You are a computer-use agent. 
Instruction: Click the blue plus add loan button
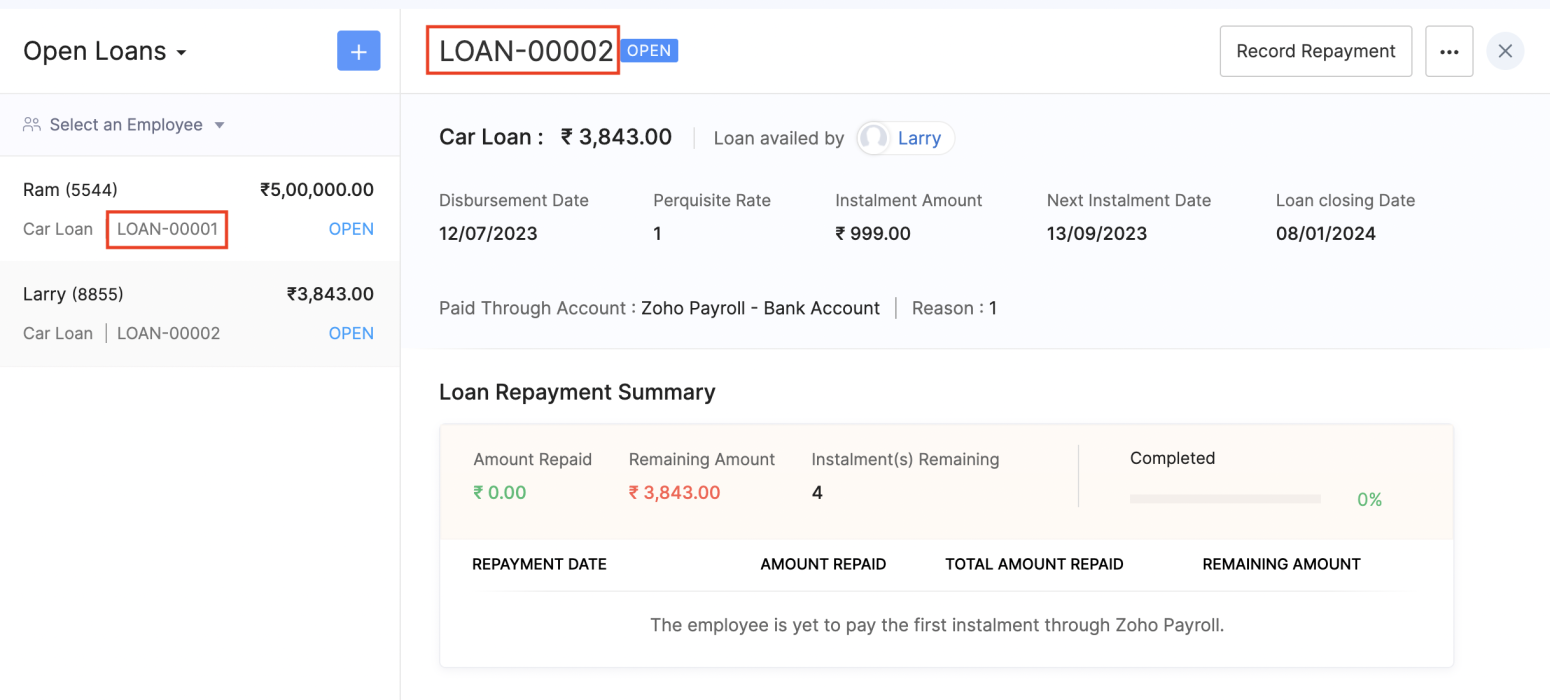click(x=358, y=51)
